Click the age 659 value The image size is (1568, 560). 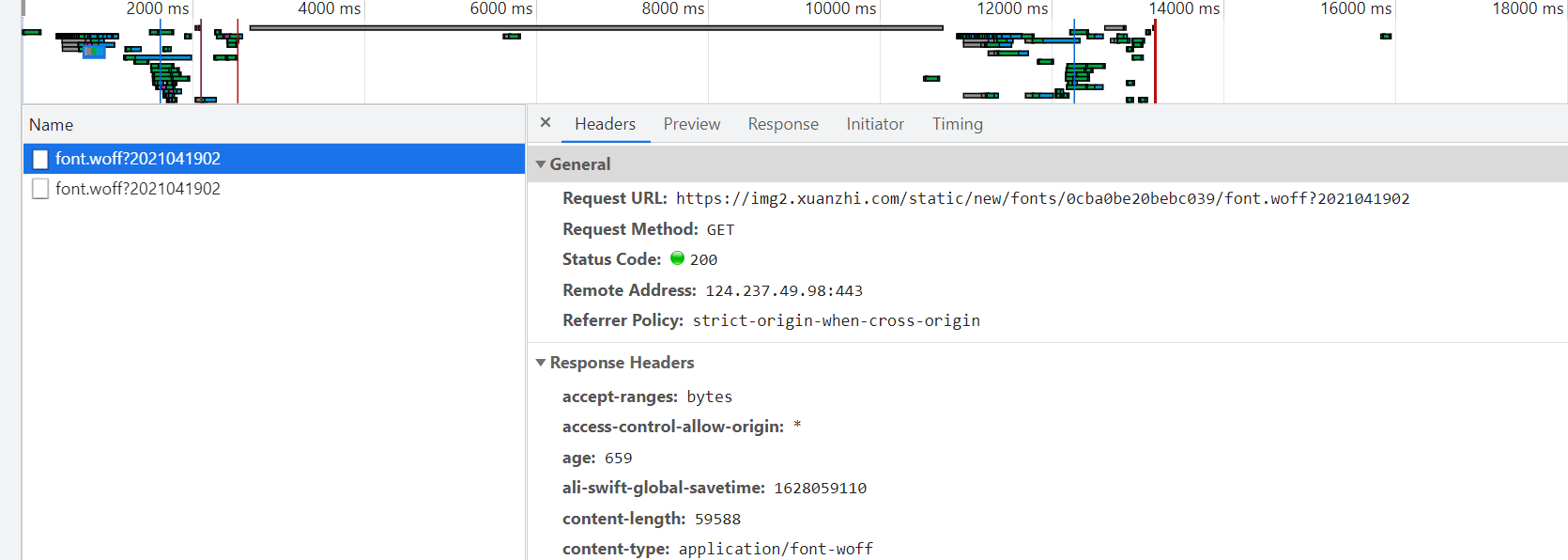pos(618,459)
